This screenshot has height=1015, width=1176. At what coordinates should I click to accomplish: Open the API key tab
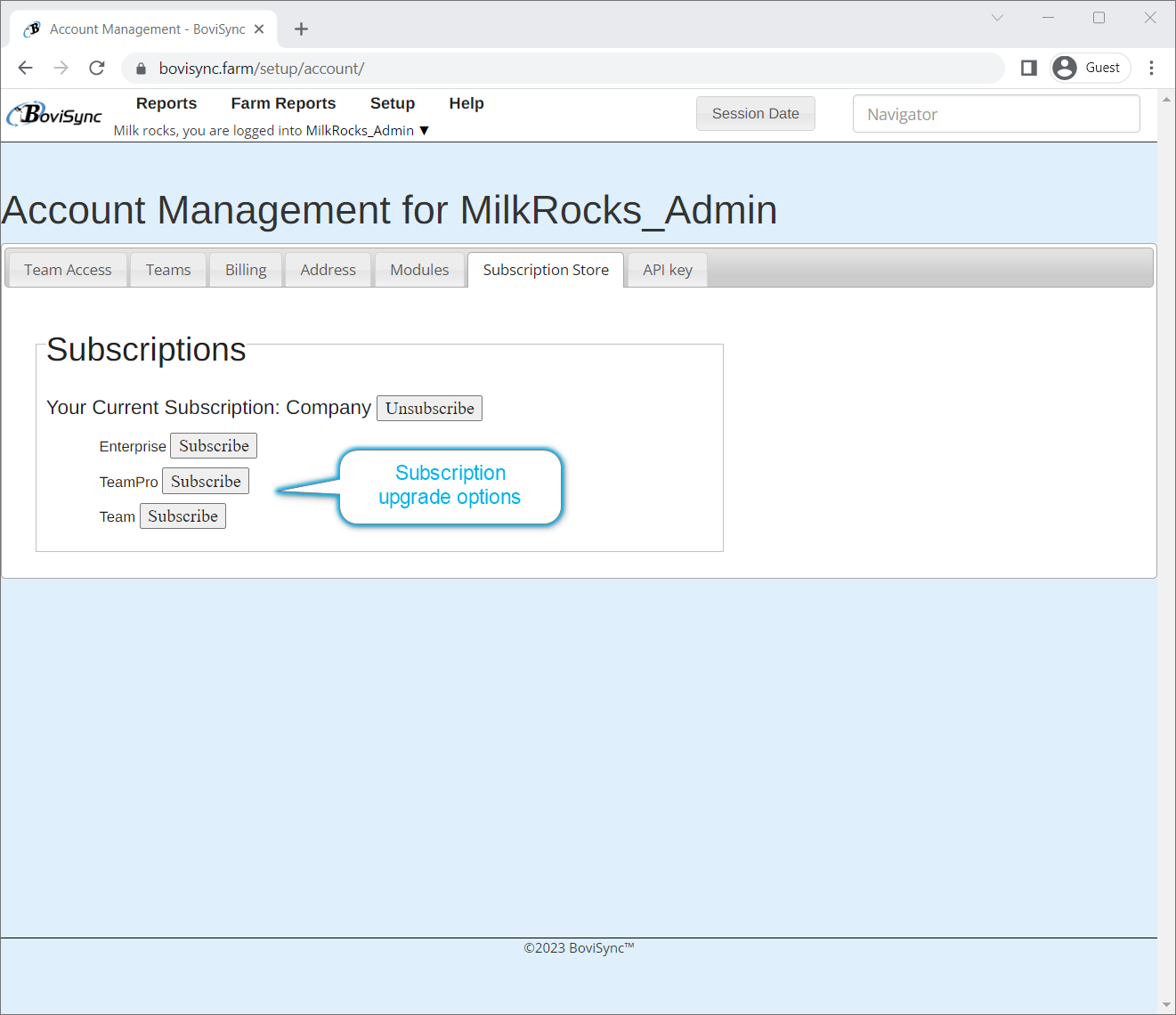[x=668, y=270]
